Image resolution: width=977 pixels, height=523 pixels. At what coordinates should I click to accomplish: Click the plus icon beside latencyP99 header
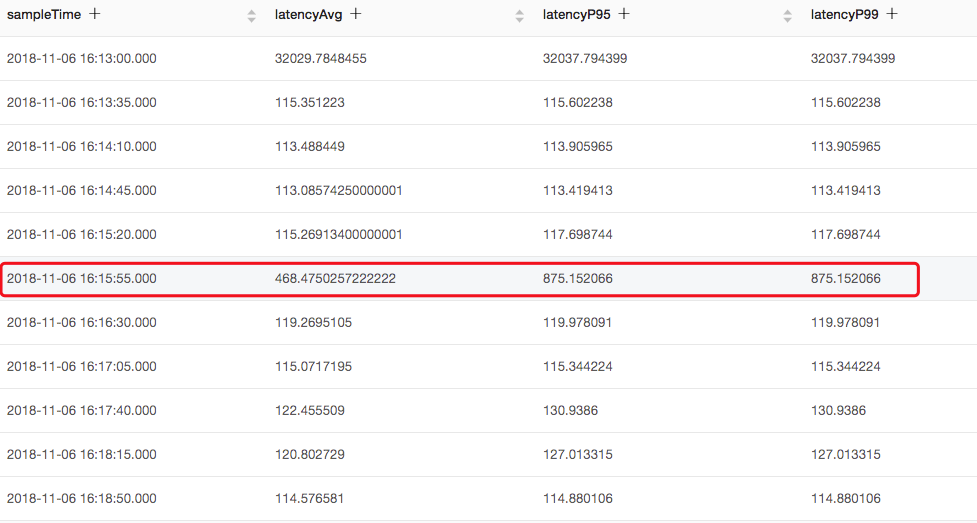[892, 14]
